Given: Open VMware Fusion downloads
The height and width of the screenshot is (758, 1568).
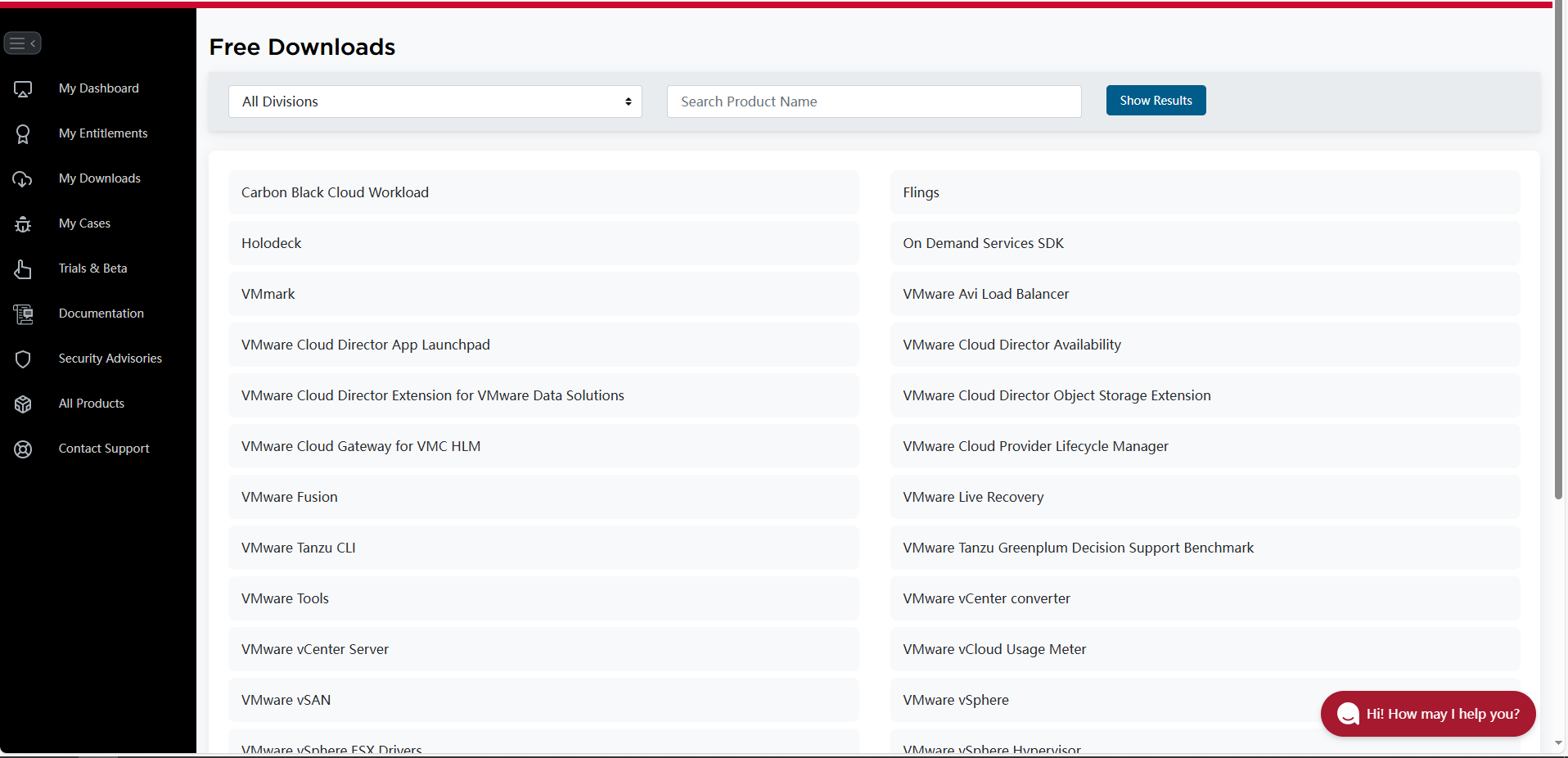Looking at the screenshot, I should 543,497.
